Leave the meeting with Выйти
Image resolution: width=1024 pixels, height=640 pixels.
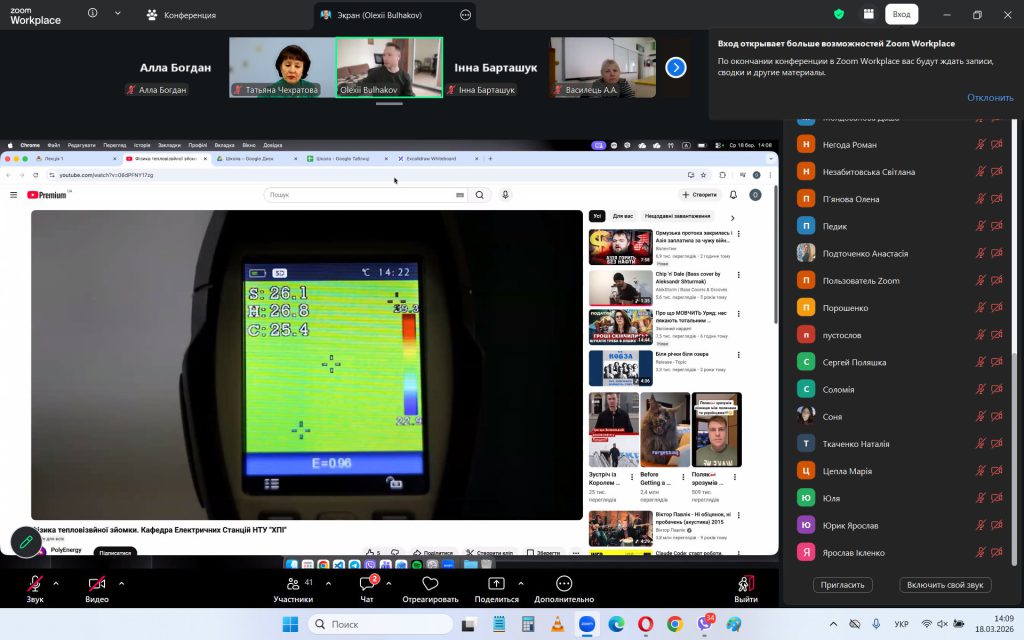tap(746, 588)
